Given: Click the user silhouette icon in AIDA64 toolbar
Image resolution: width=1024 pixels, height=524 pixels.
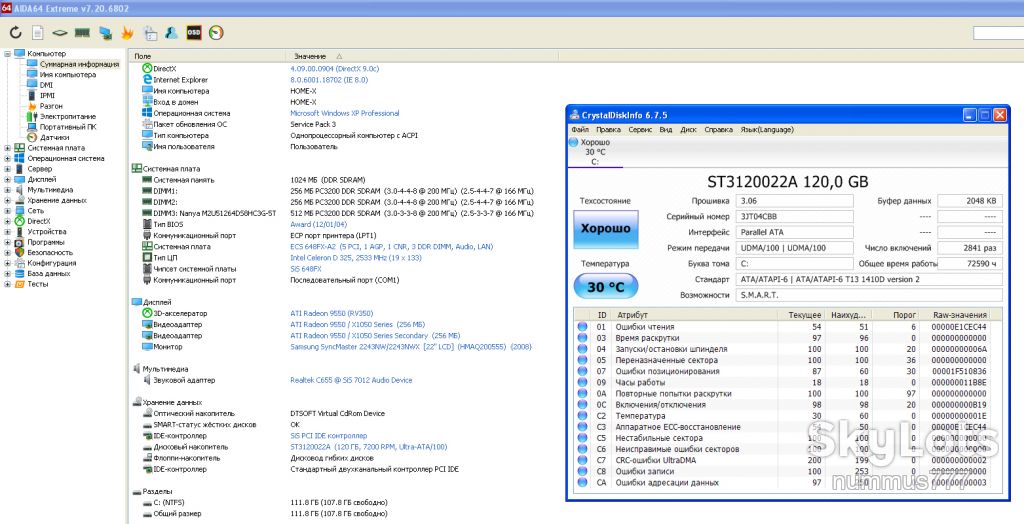Looking at the screenshot, I should pos(171,33).
